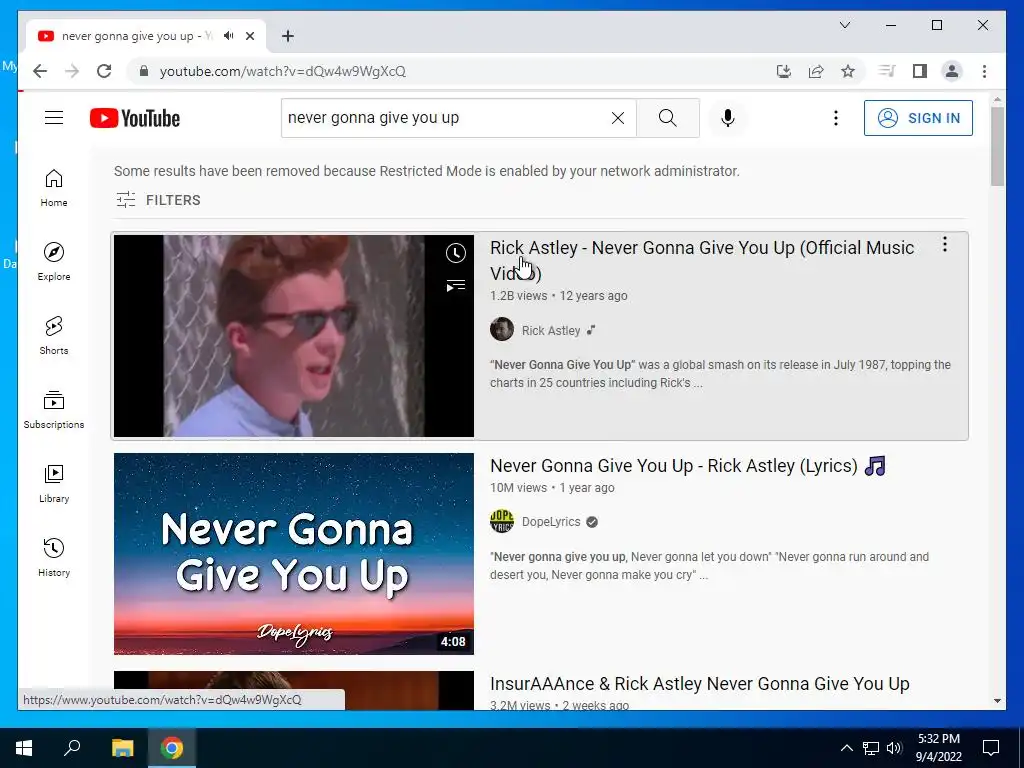Expand the FILTERS options
The image size is (1024, 768).
point(158,200)
